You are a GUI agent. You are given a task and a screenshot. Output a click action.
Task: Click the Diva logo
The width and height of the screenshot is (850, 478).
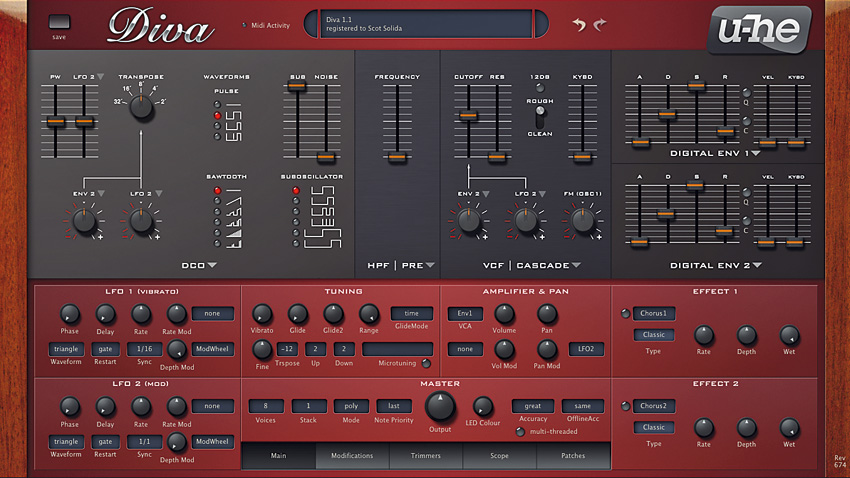(161, 25)
